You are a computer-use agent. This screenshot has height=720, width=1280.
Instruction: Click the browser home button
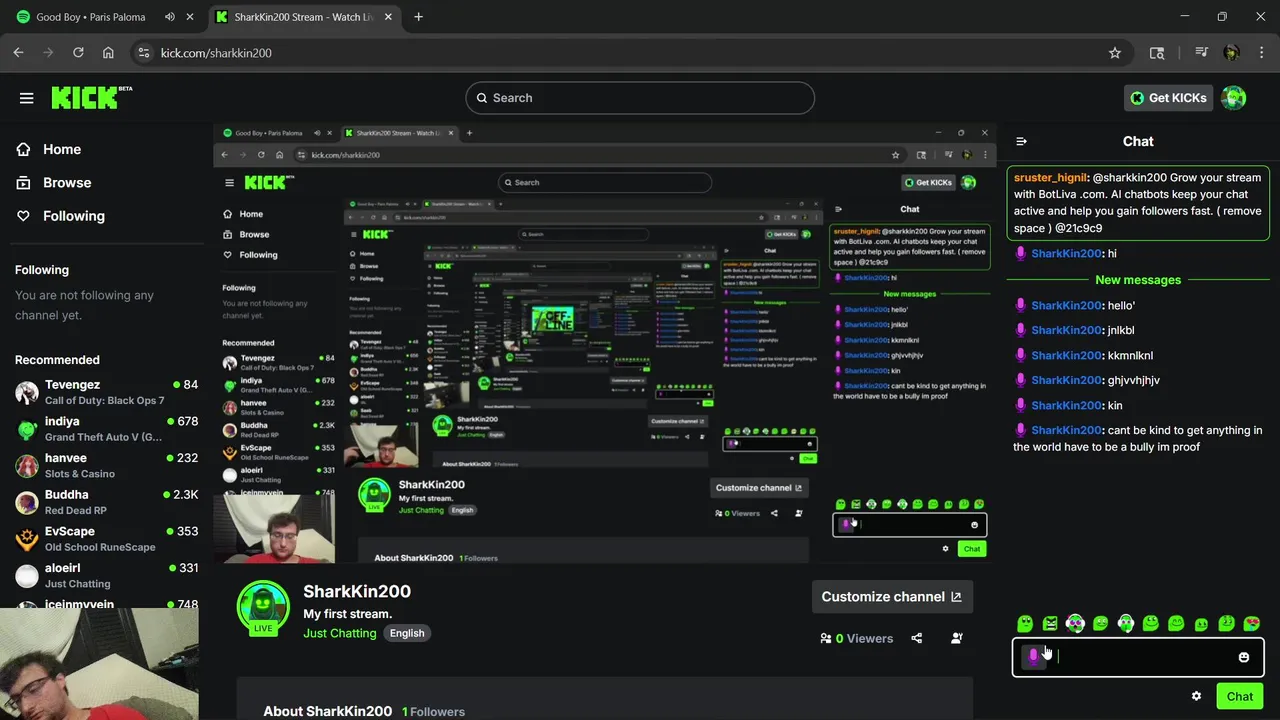(x=108, y=53)
